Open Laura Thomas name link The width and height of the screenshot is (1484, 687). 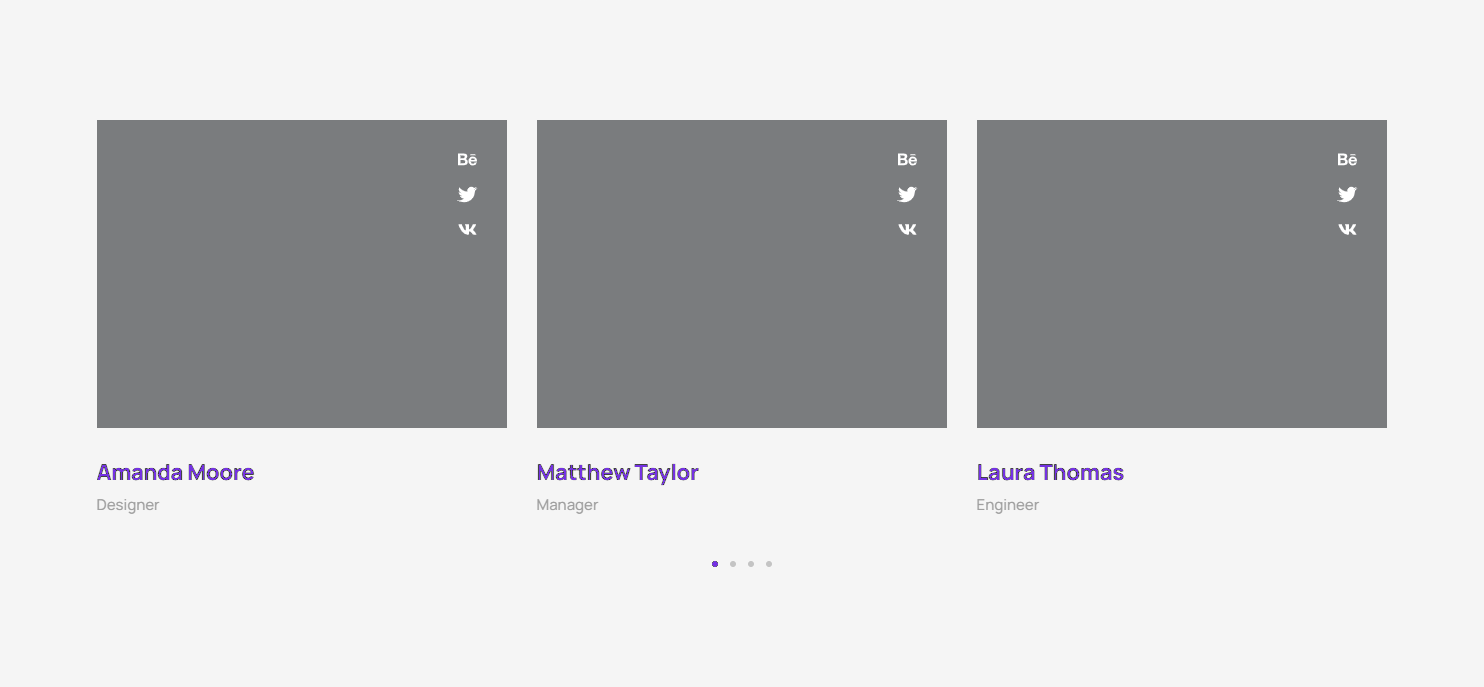1050,472
